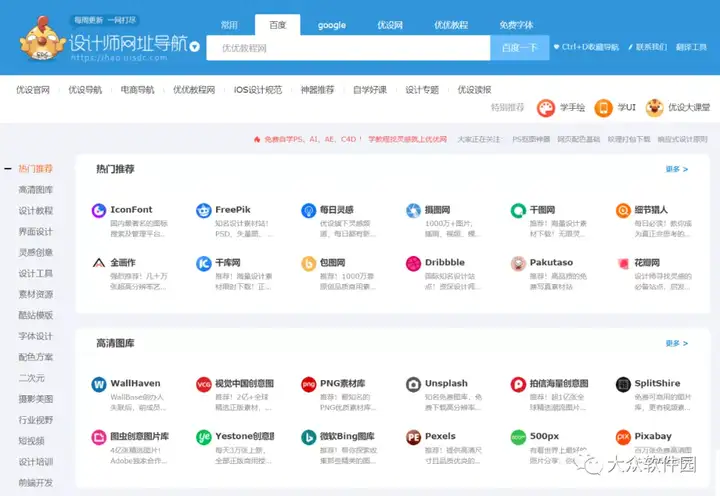Click the 千图网 green icon
The width and height of the screenshot is (720, 496).
(518, 210)
